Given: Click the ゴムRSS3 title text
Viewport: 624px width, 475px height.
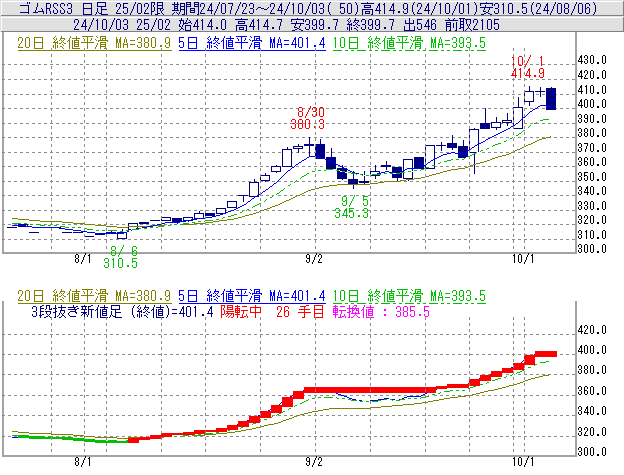Looking at the screenshot, I should (46, 8).
